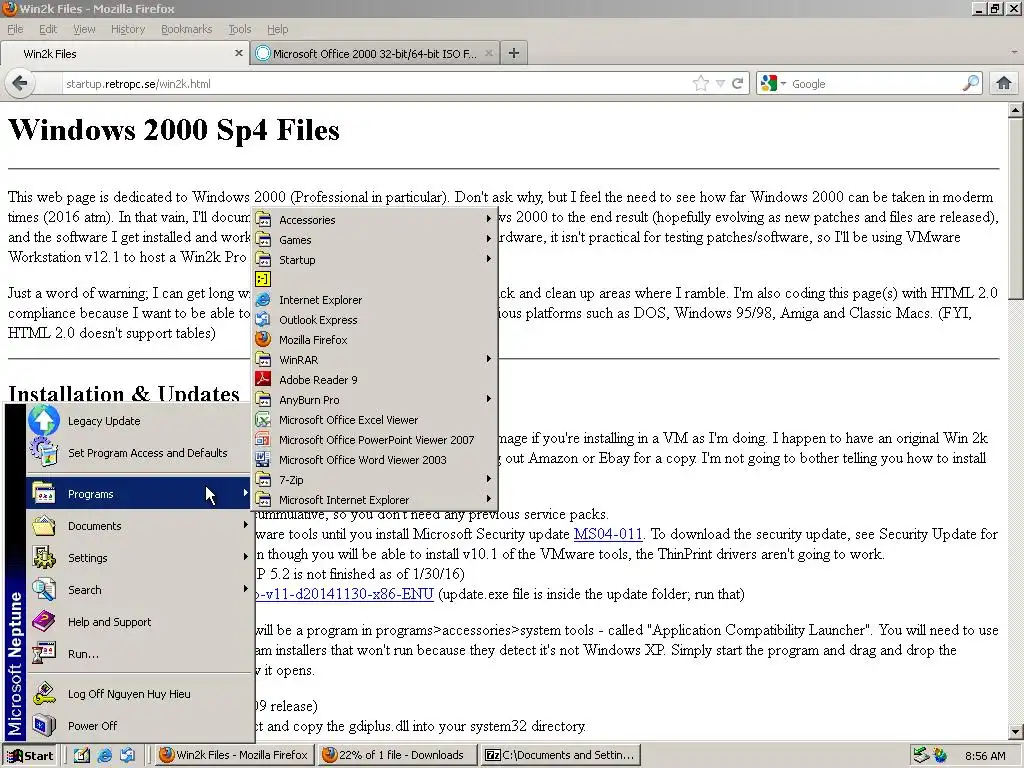Open the URL history dropdown arrow
This screenshot has height=768, width=1024.
720,84
